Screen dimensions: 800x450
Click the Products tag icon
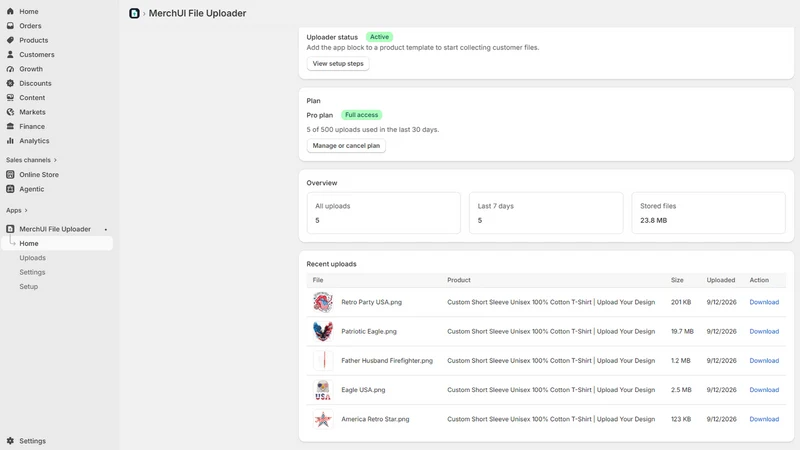pos(10,40)
